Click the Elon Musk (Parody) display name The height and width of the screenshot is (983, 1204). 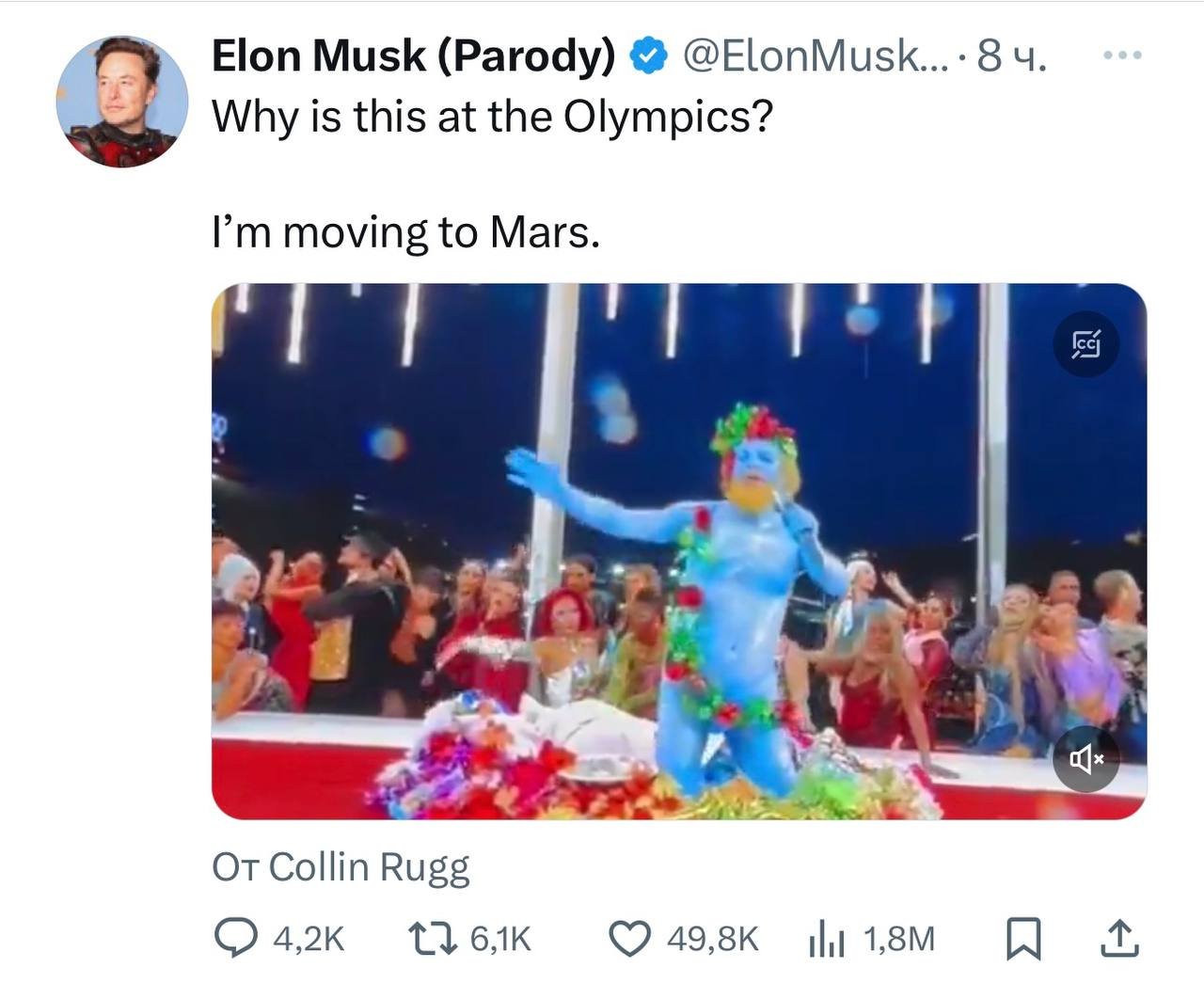[413, 56]
